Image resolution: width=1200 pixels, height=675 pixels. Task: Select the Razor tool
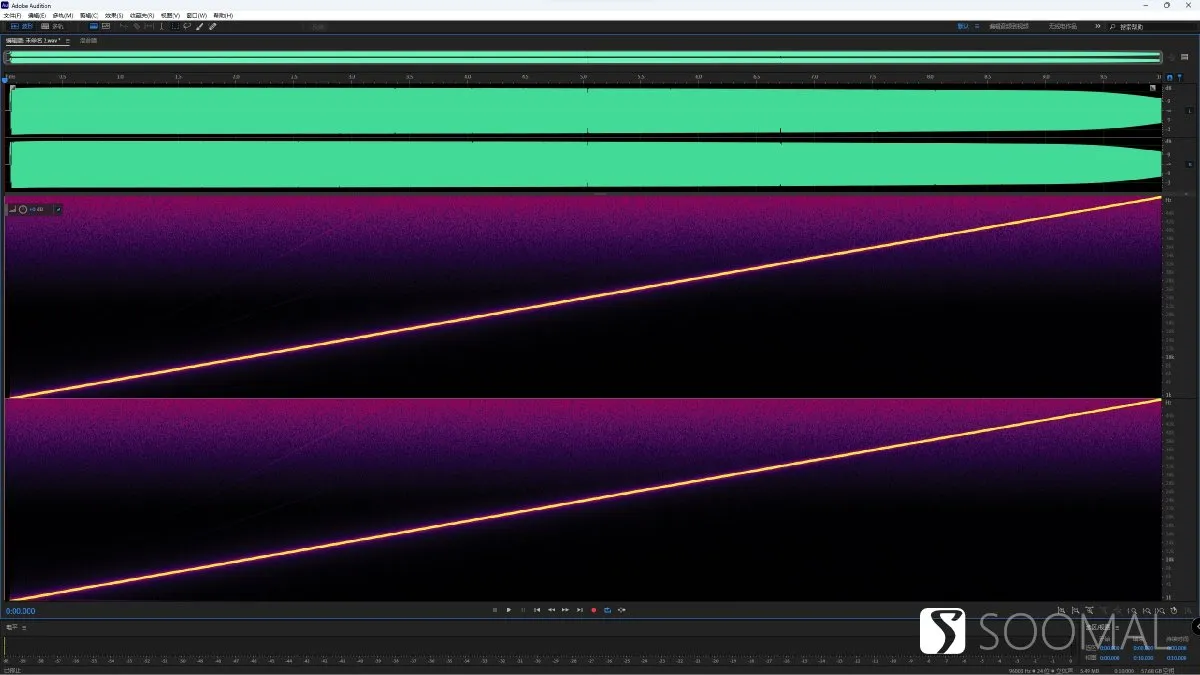tap(136, 26)
